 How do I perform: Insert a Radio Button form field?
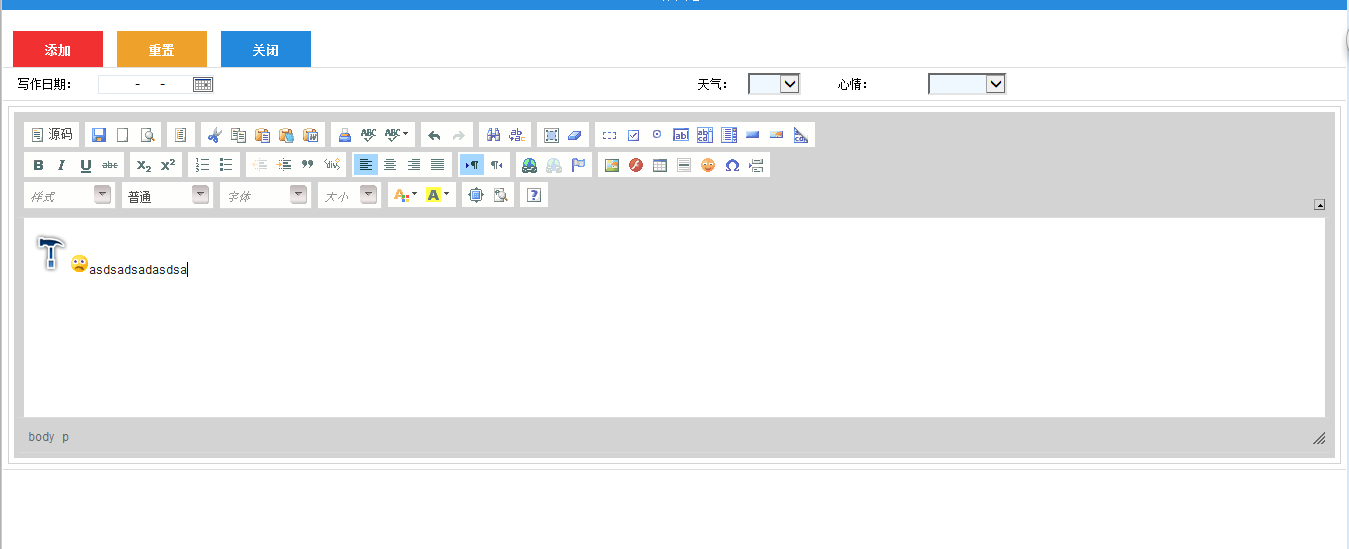[x=657, y=135]
